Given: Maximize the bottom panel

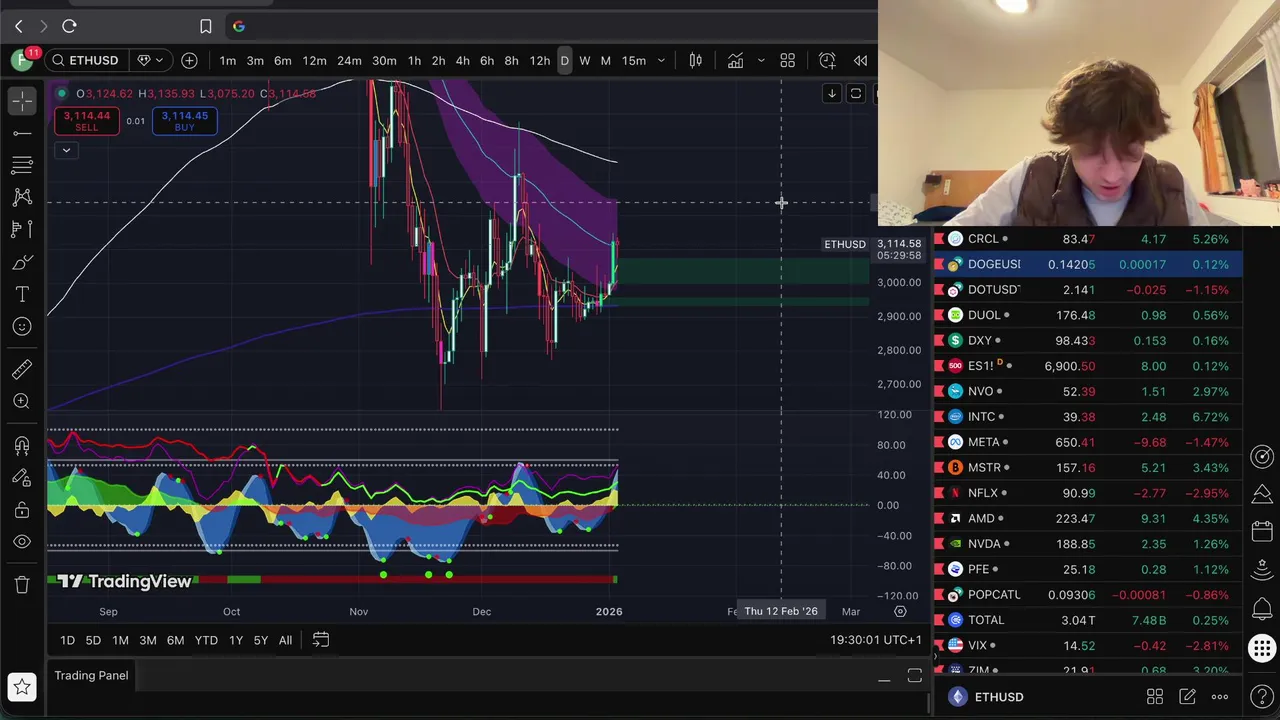Looking at the screenshot, I should [x=914, y=677].
